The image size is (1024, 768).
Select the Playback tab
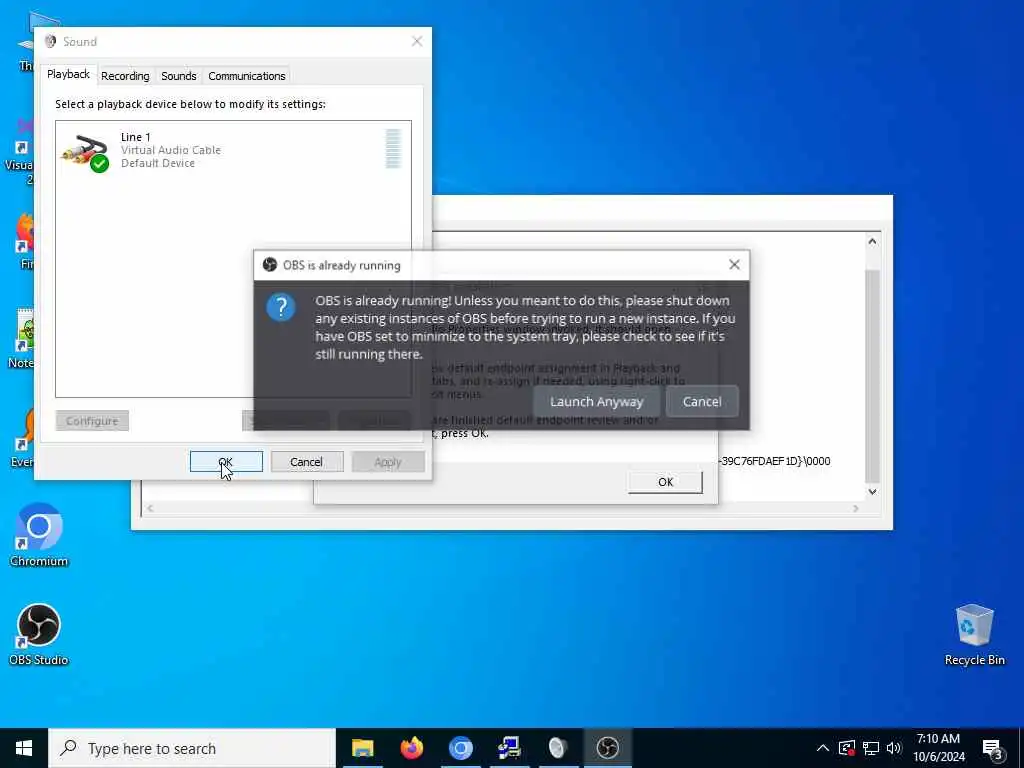tap(68, 74)
